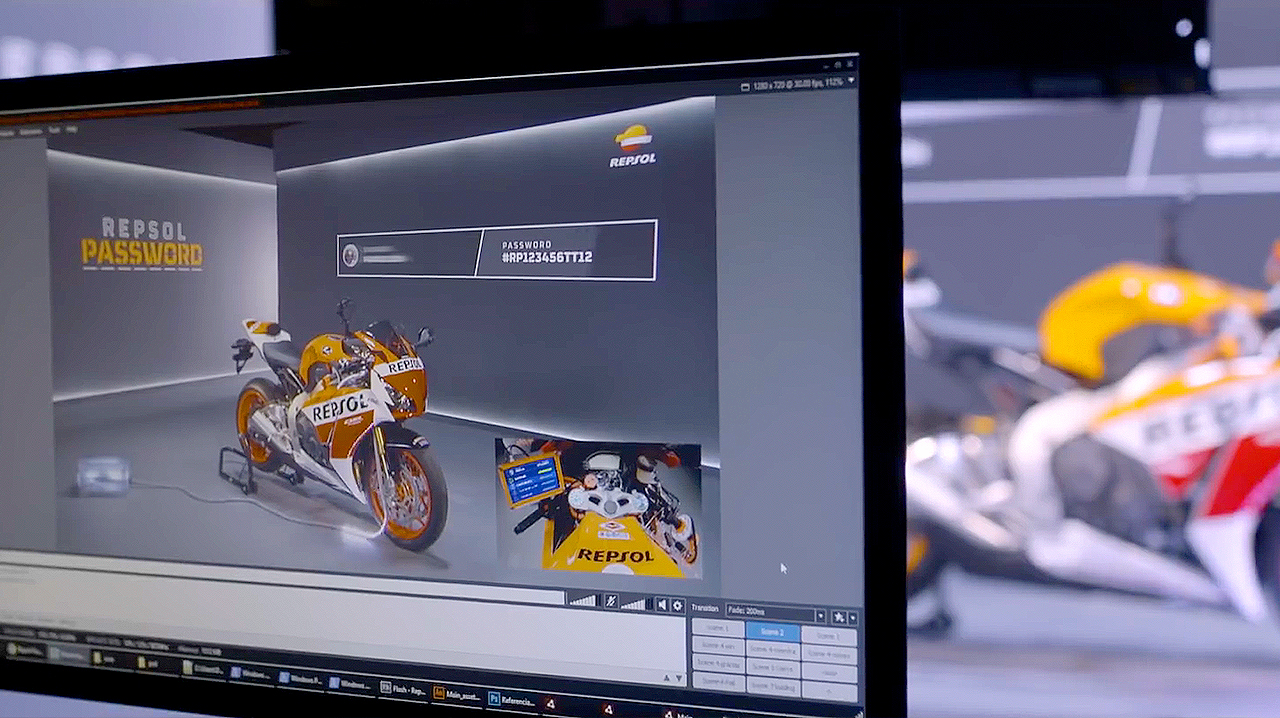Select the handlebar camera inset in the preview

click(598, 508)
